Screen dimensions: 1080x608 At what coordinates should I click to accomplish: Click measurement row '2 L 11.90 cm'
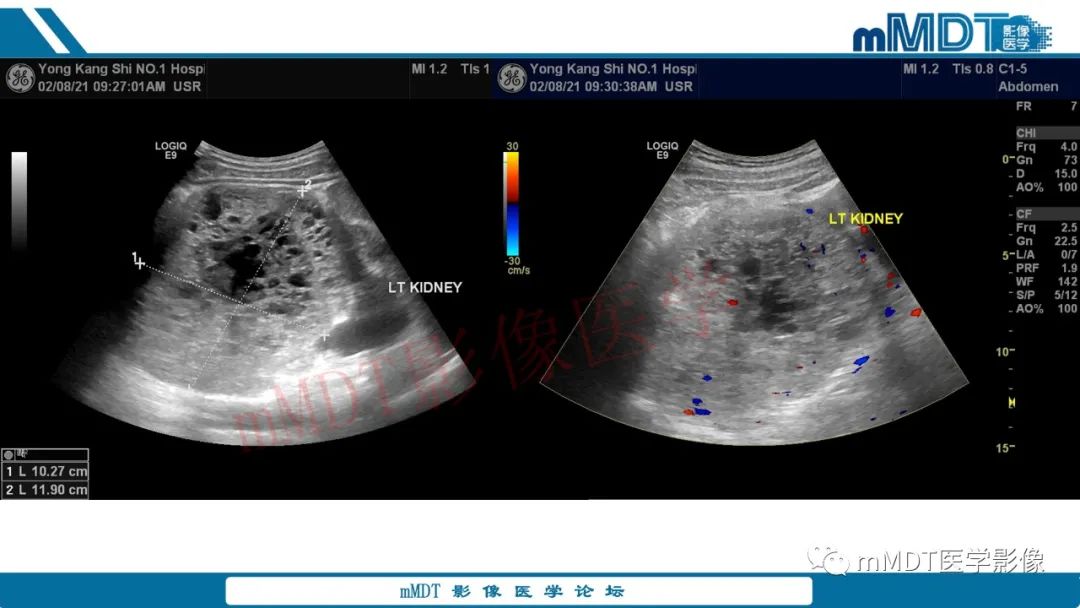pyautogui.click(x=45, y=490)
